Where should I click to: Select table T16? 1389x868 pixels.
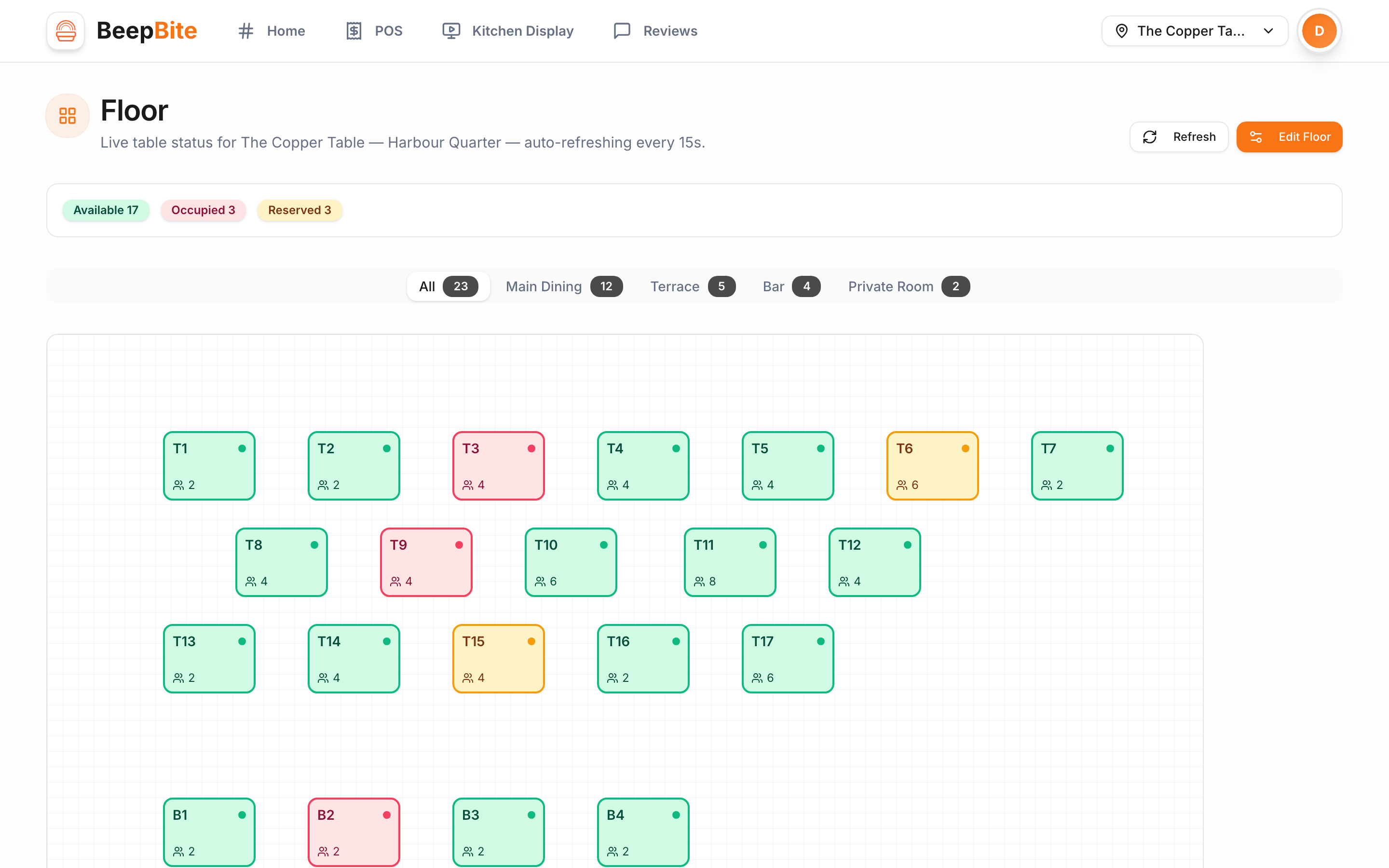tap(643, 658)
